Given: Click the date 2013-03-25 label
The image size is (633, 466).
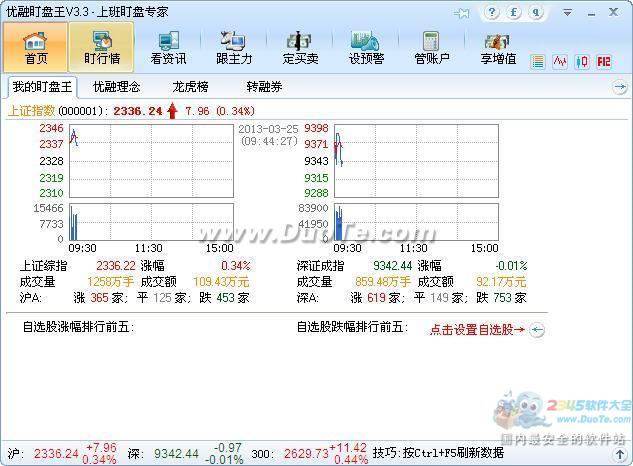Looking at the screenshot, I should (268, 129).
